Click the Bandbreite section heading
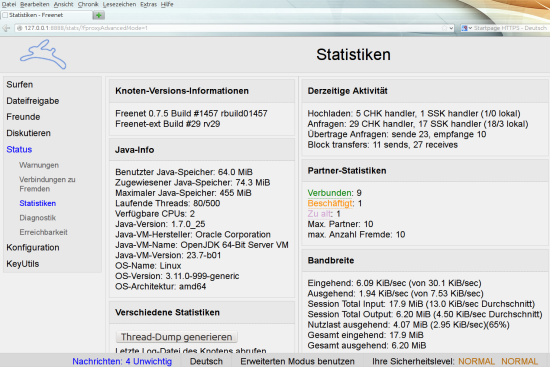Screen dimensions: 550x367 [x=331, y=261]
